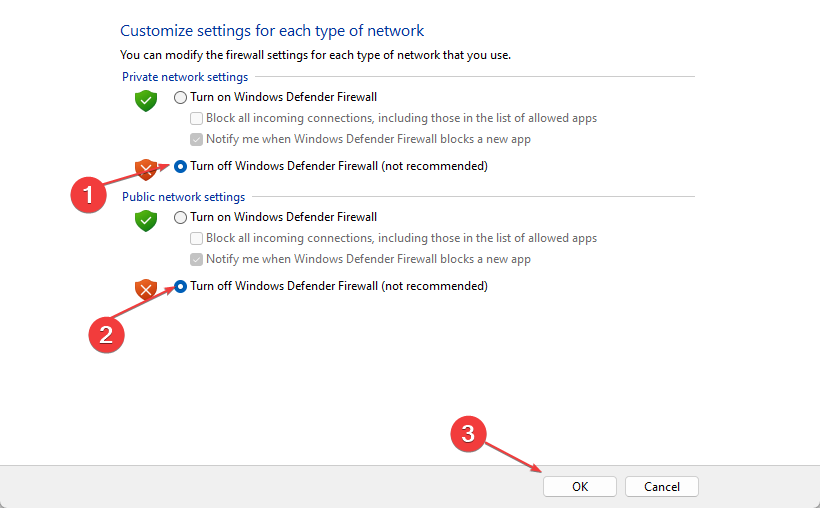Check Block all incoming connections under Public network
Image resolution: width=820 pixels, height=508 pixels.
[x=197, y=238]
